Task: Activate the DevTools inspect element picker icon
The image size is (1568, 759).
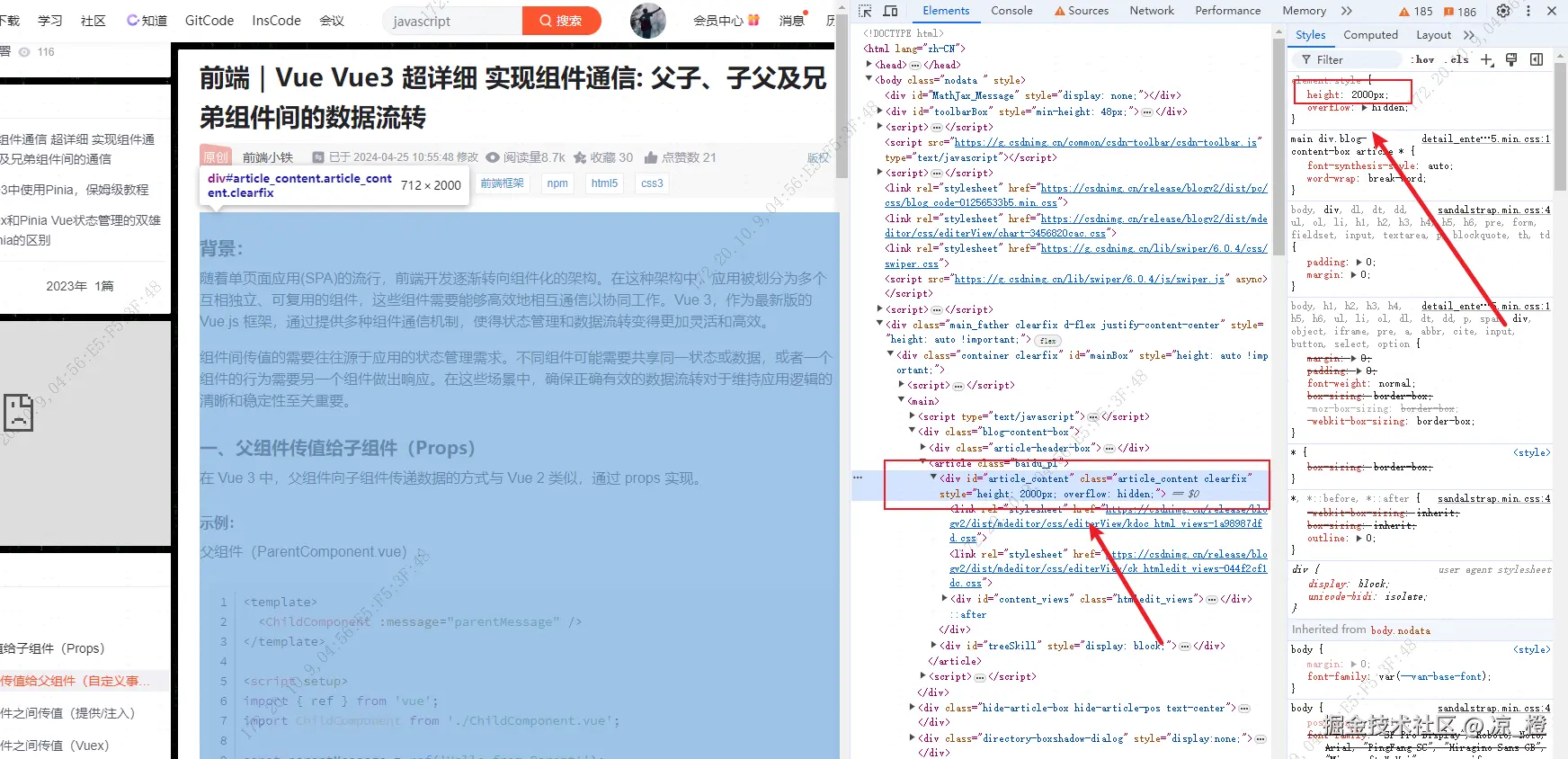Action: (865, 11)
